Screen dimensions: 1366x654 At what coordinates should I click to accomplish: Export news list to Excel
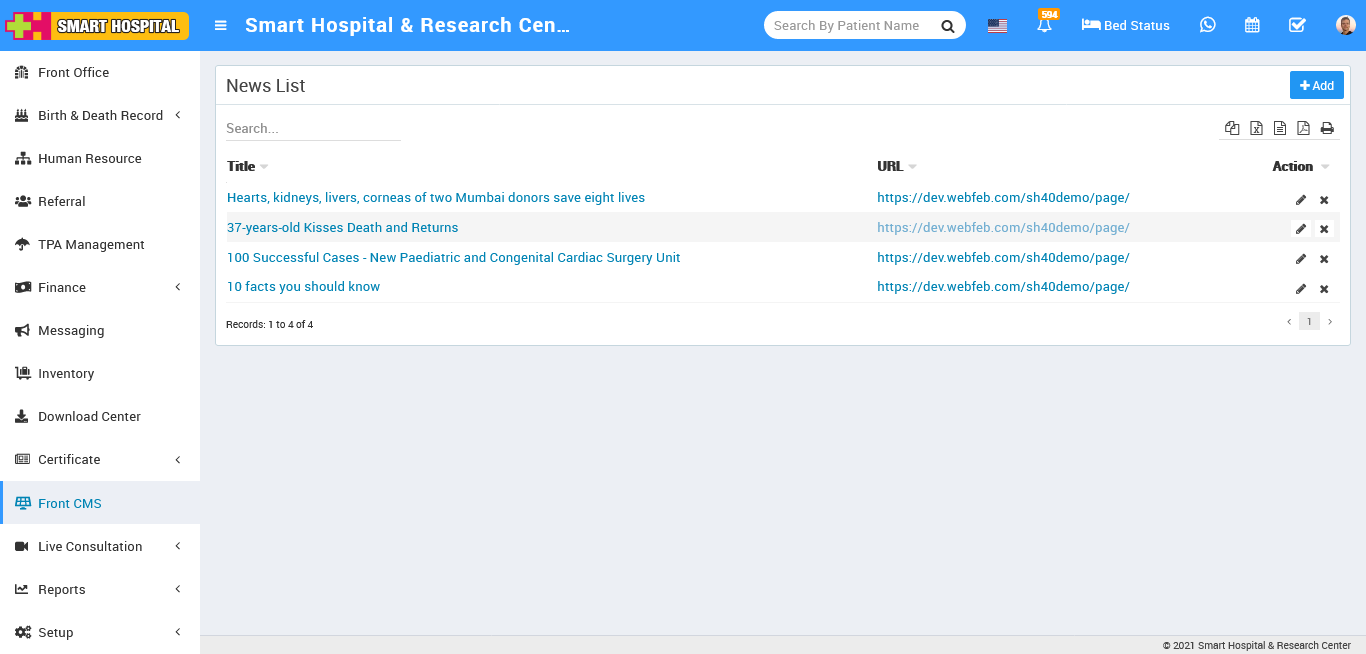pos(1256,128)
